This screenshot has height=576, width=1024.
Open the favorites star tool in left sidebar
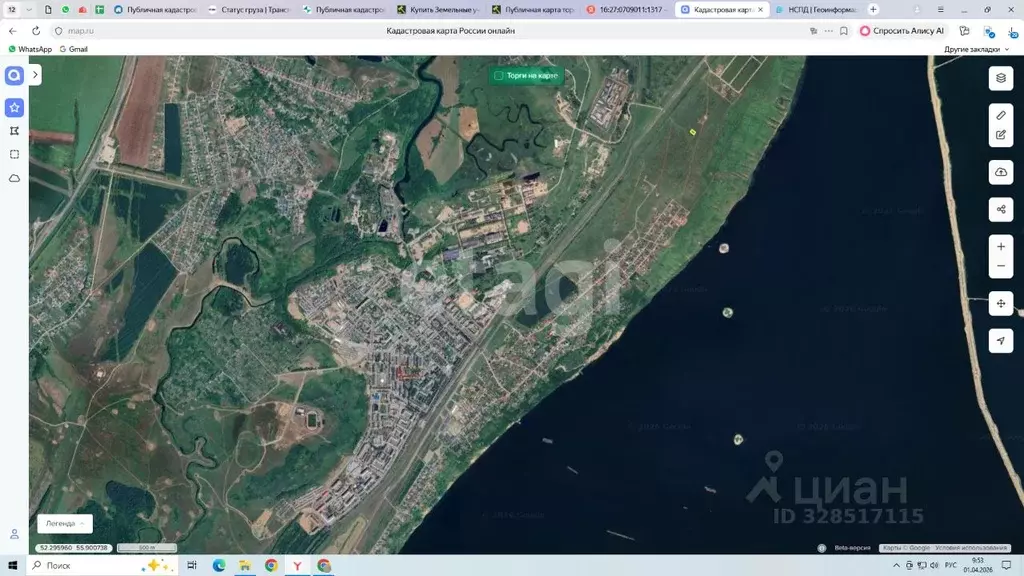tap(14, 107)
